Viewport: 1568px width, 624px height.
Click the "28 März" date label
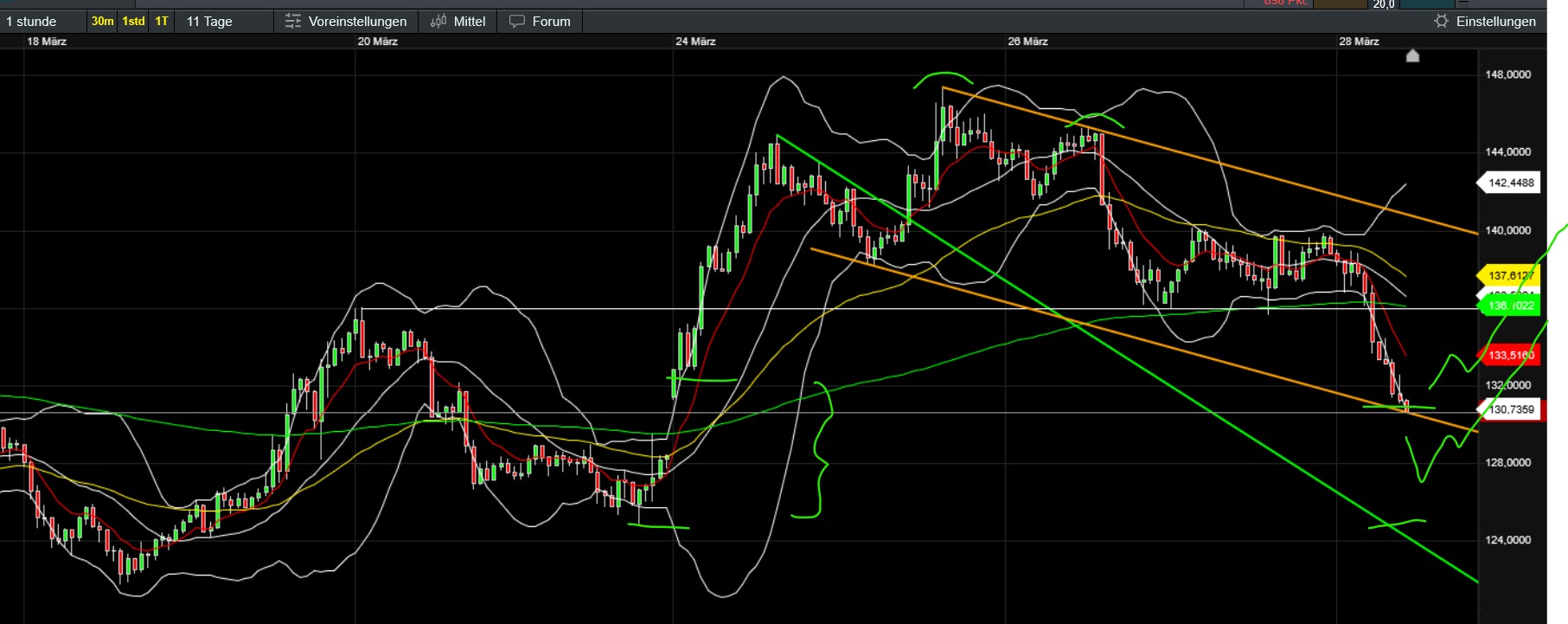point(1359,42)
